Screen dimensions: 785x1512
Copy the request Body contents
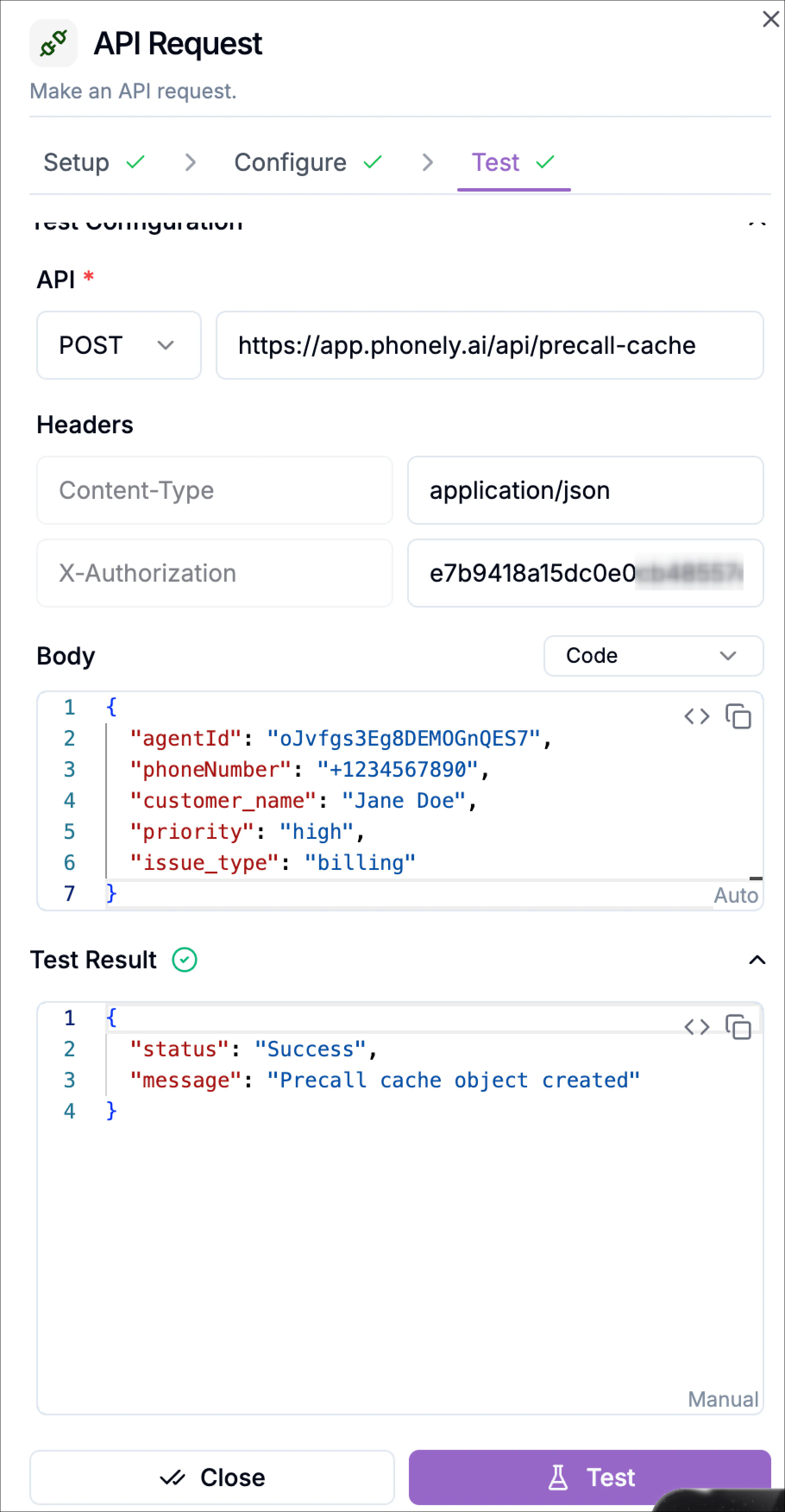[x=739, y=717]
